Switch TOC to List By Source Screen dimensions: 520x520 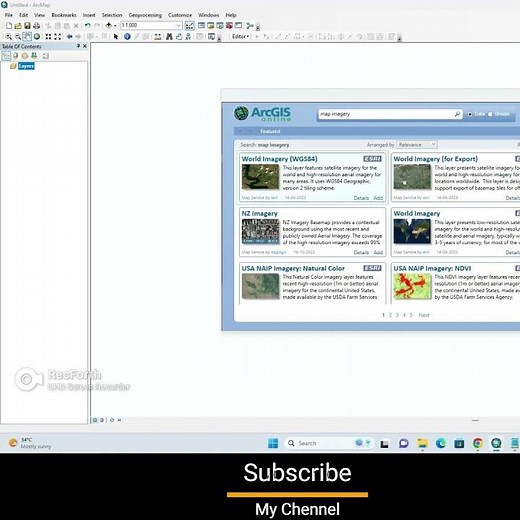tap(15, 56)
